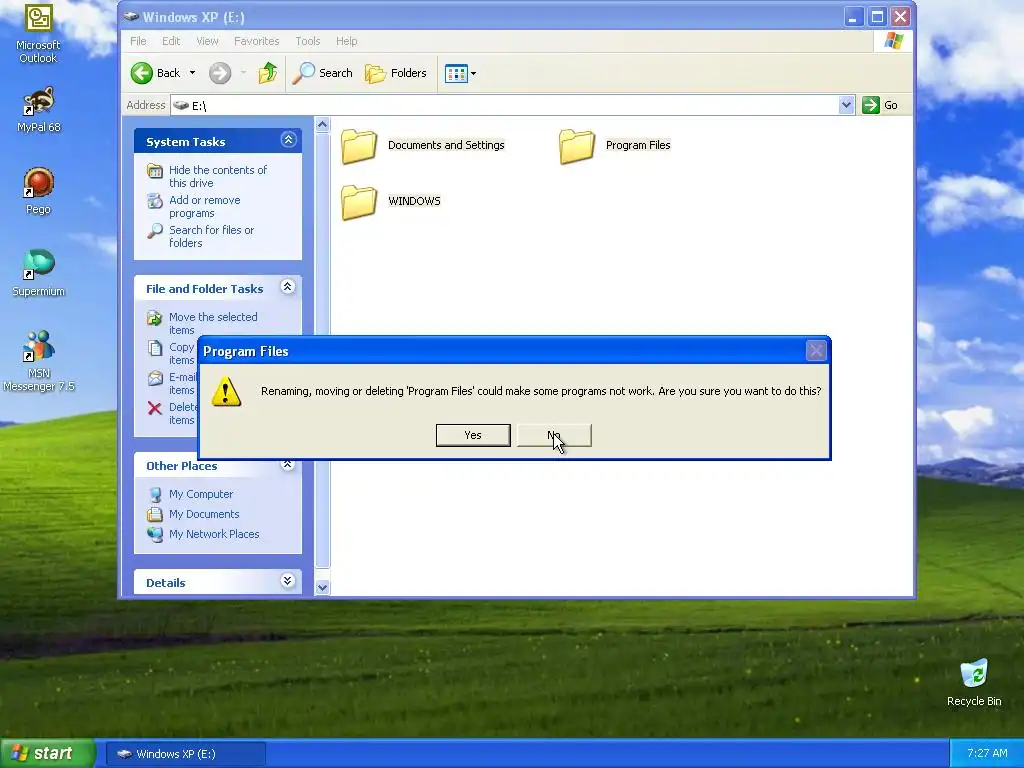1024x768 pixels.
Task: Click Windows XP (E:) taskbar button
Action: click(185, 754)
